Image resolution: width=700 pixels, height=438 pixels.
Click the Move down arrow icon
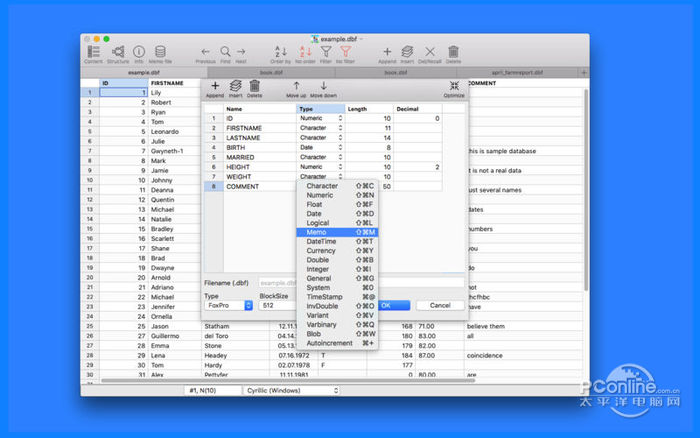coord(323,88)
